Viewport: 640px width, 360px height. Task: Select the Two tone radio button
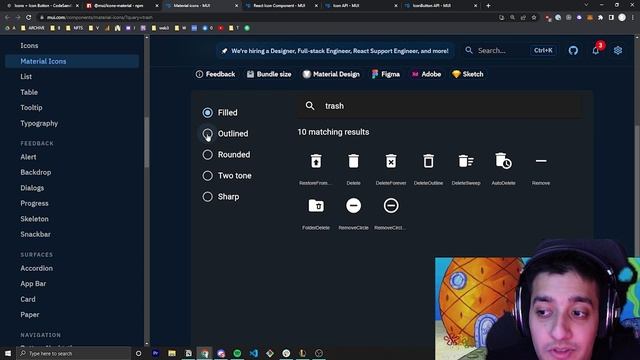(x=207, y=176)
